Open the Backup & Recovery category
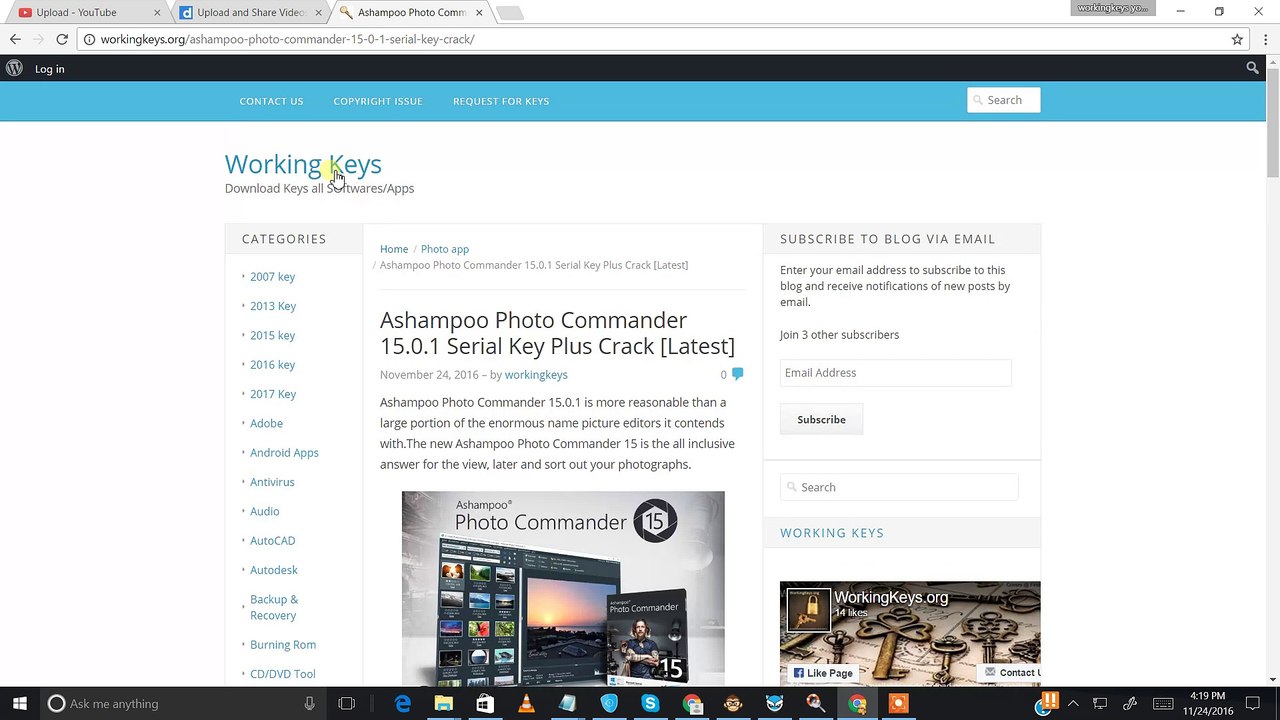 point(274,607)
